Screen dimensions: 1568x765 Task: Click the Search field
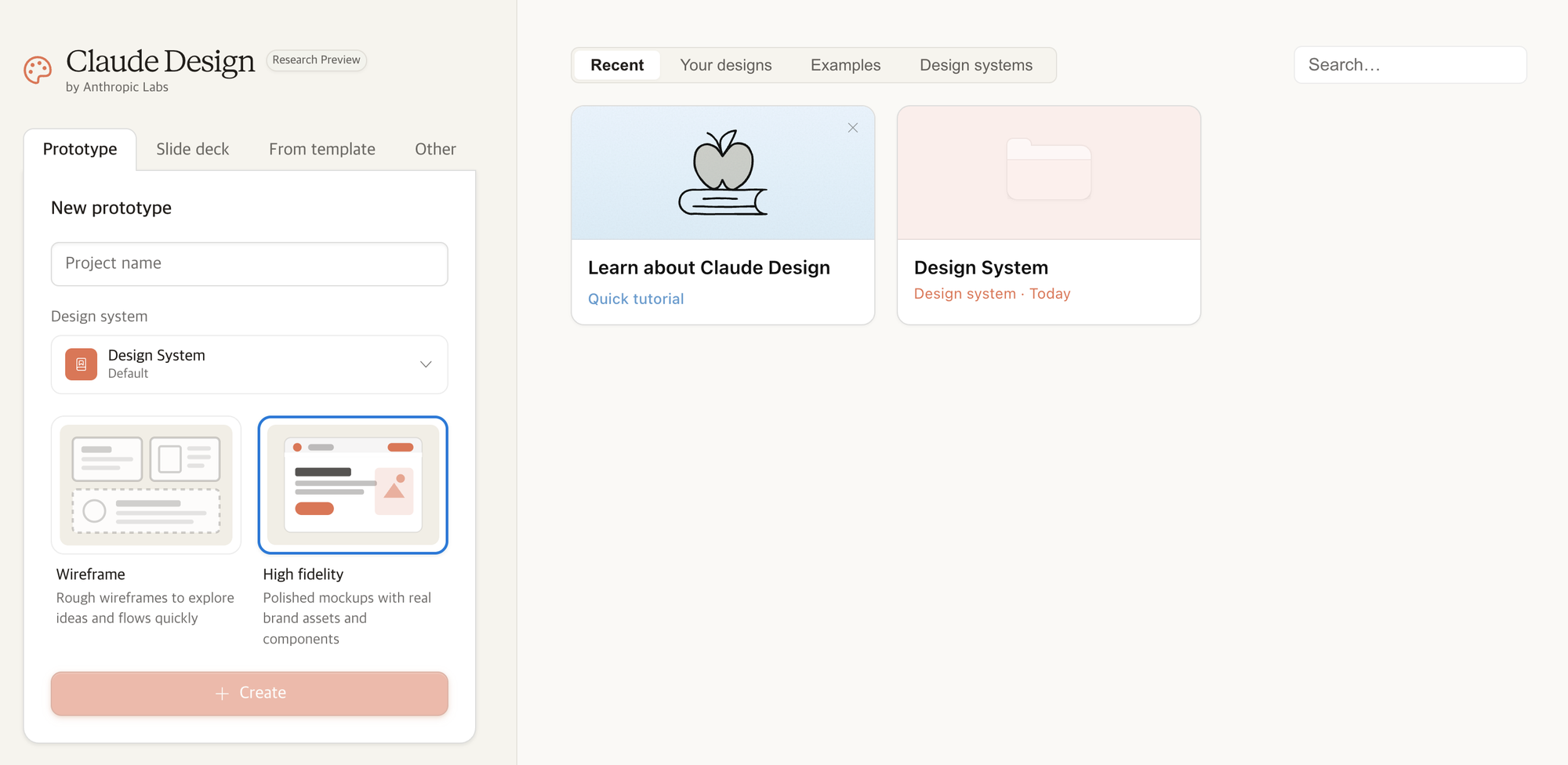(x=1410, y=65)
